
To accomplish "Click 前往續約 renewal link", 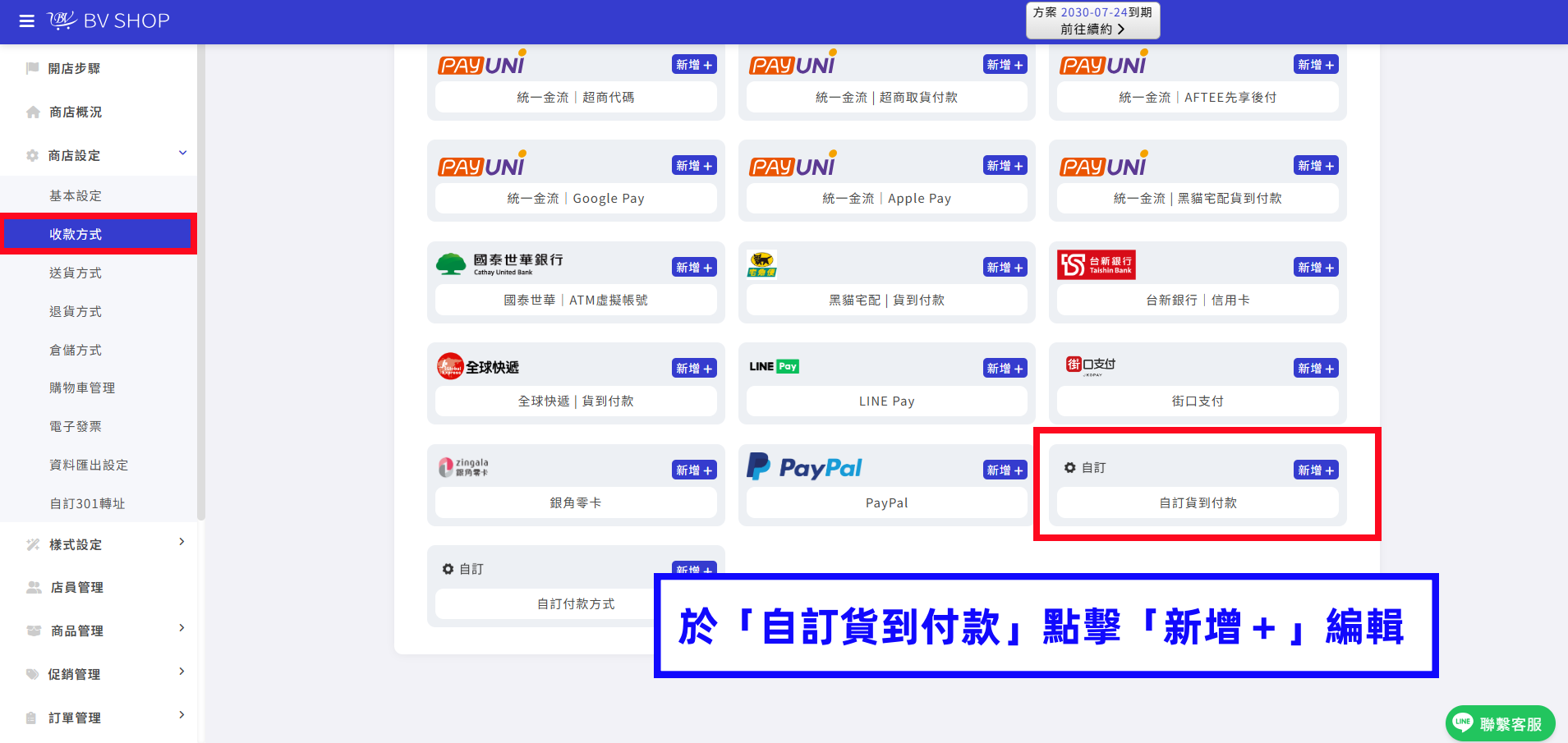I will click(1092, 29).
